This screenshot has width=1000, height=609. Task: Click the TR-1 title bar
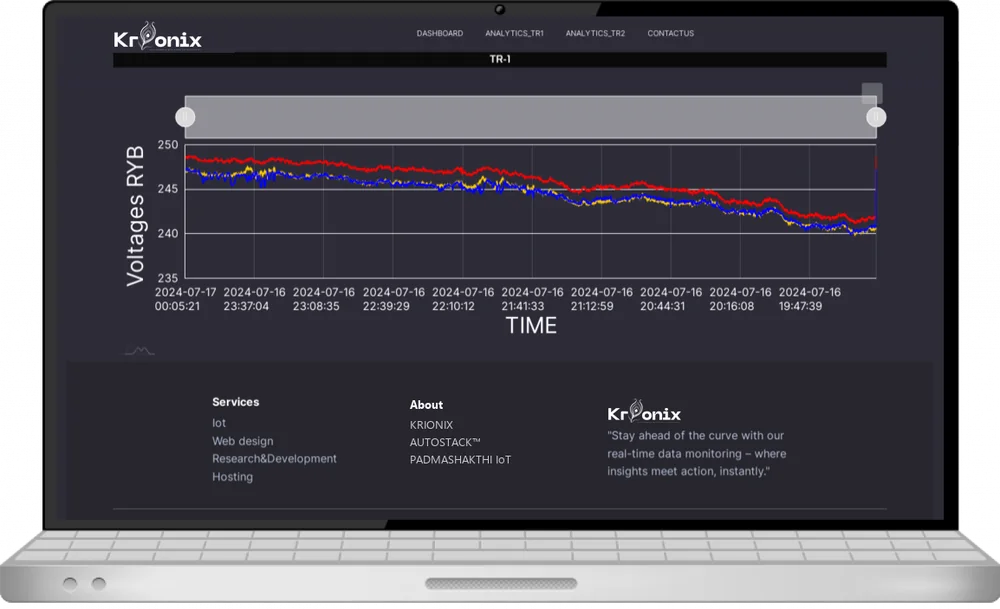coord(500,59)
